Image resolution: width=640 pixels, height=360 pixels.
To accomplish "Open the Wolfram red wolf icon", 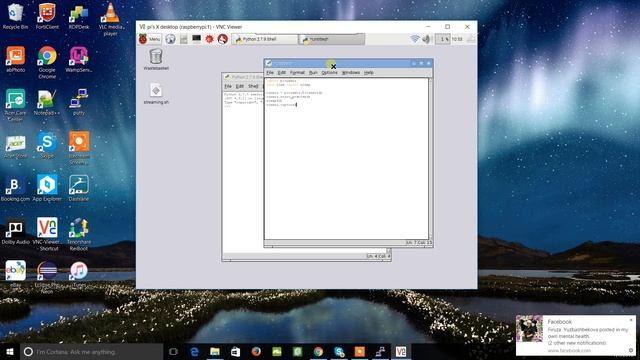I will click(222, 39).
